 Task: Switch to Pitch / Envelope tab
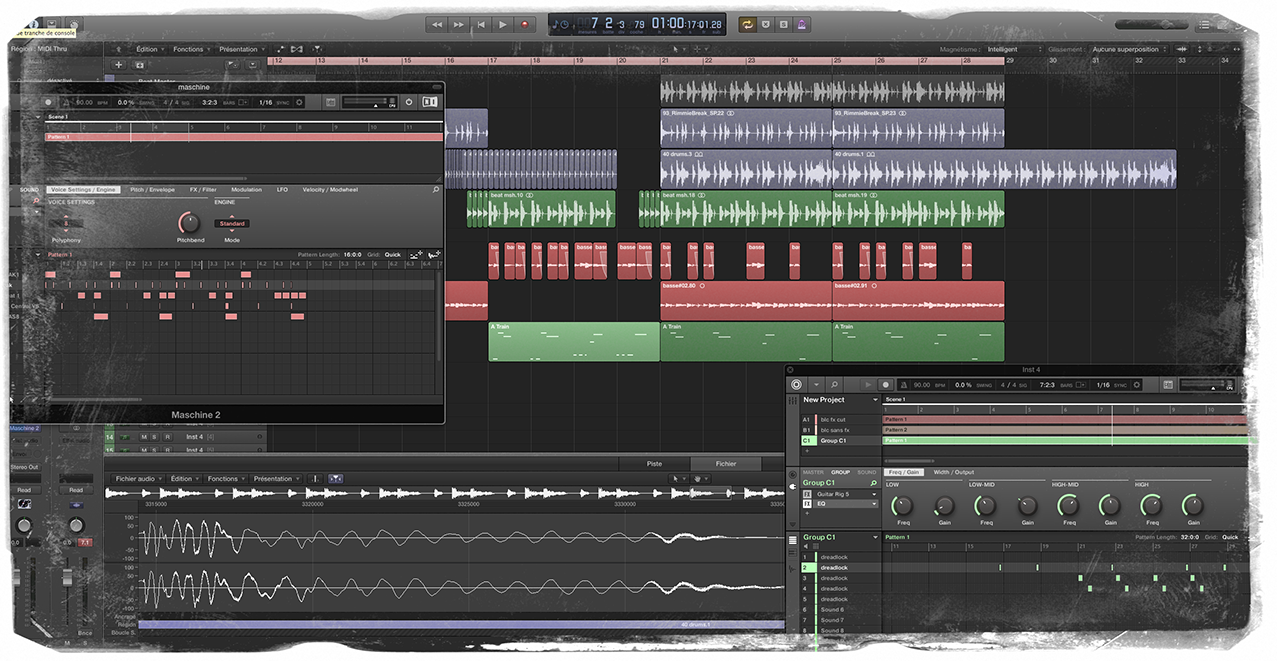coord(153,189)
